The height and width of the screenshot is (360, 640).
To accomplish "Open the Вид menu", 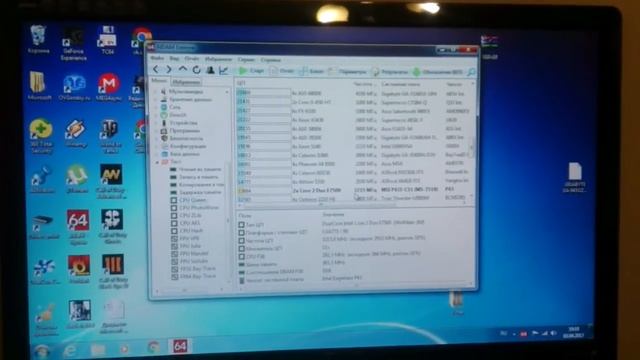I will (x=174, y=58).
